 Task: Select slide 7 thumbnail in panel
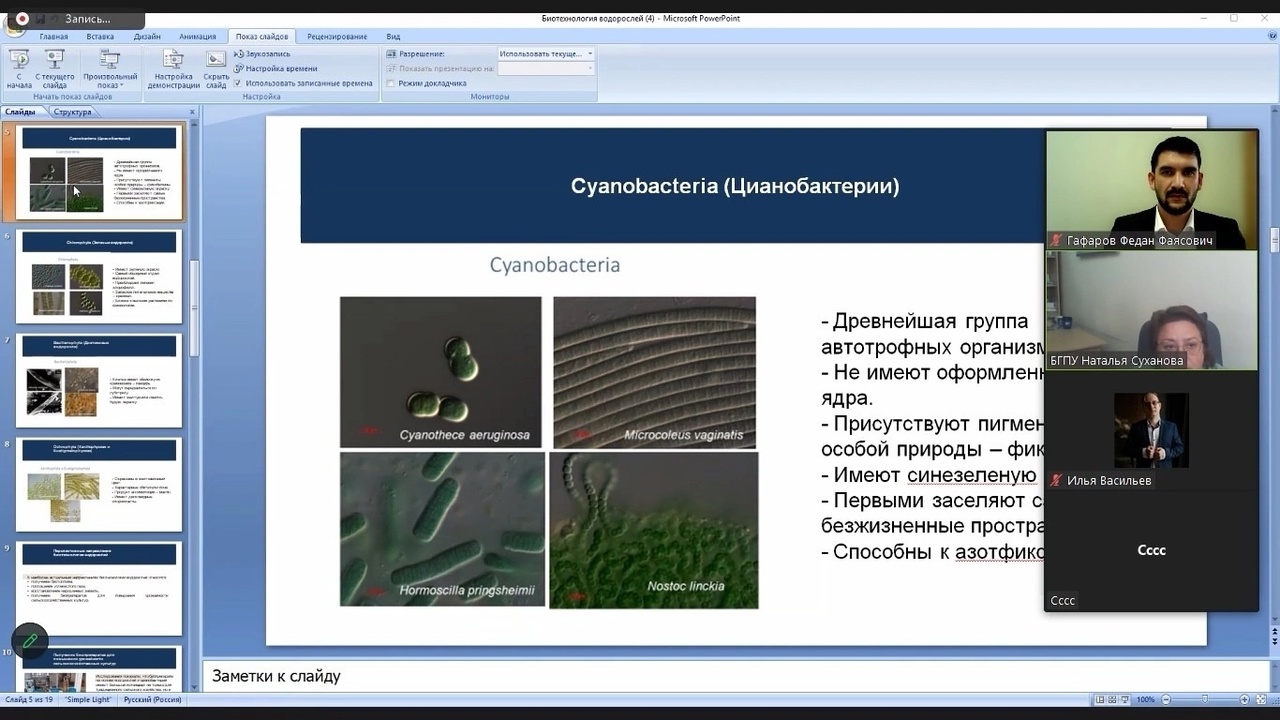pos(98,380)
